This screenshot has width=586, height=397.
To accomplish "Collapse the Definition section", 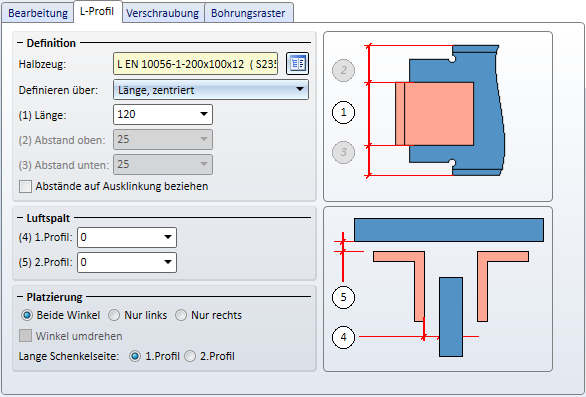I will click(x=20, y=43).
